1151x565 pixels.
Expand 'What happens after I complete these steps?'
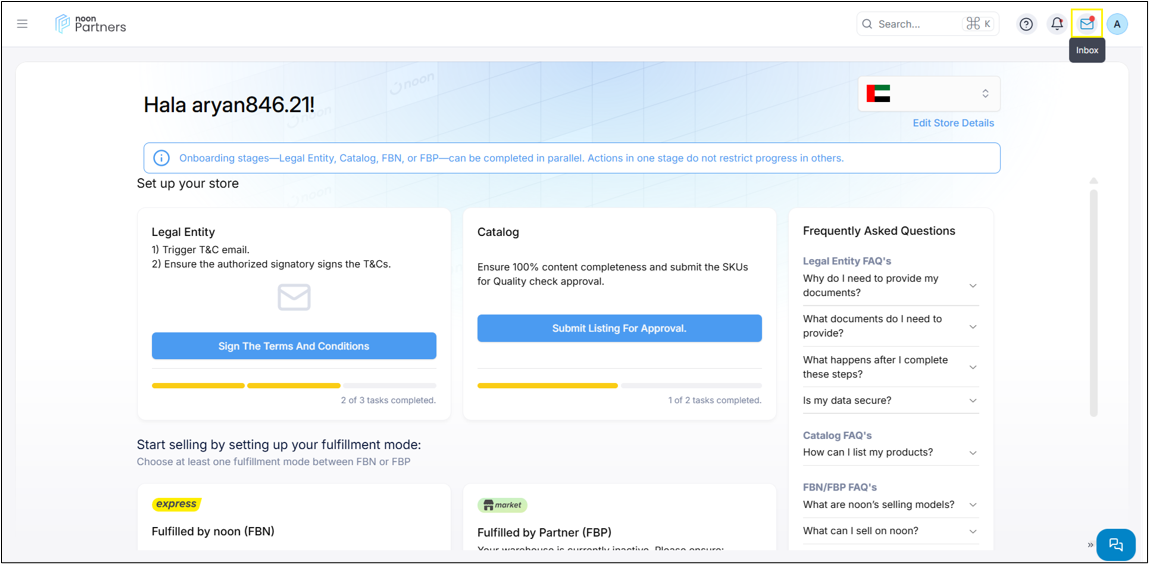click(890, 367)
